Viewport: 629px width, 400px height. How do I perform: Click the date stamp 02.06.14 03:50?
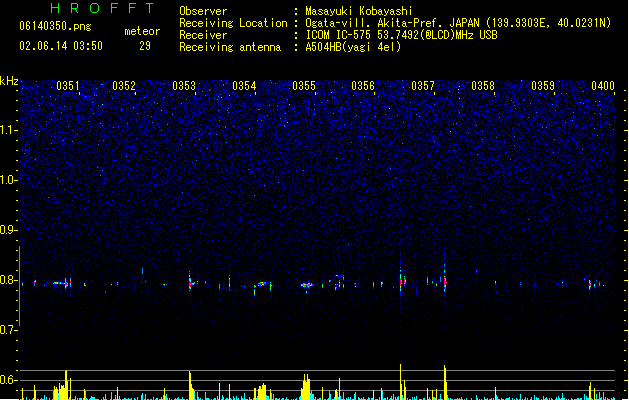click(x=61, y=46)
